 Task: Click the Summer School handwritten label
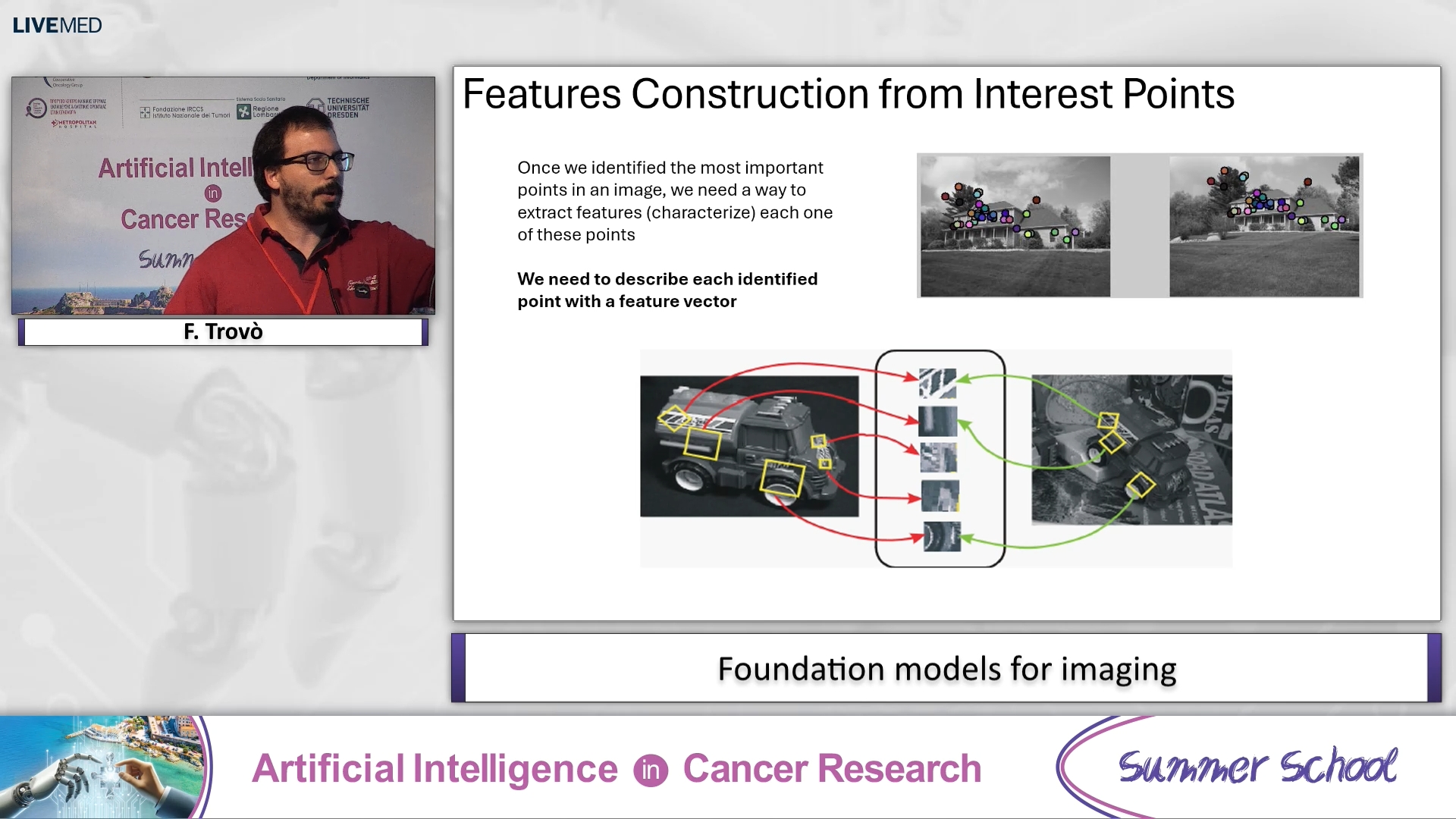1259,766
